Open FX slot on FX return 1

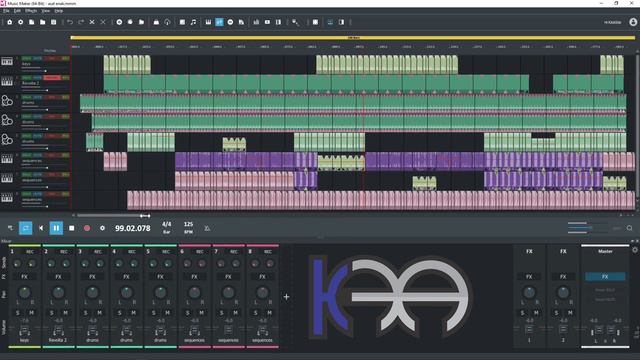click(529, 277)
